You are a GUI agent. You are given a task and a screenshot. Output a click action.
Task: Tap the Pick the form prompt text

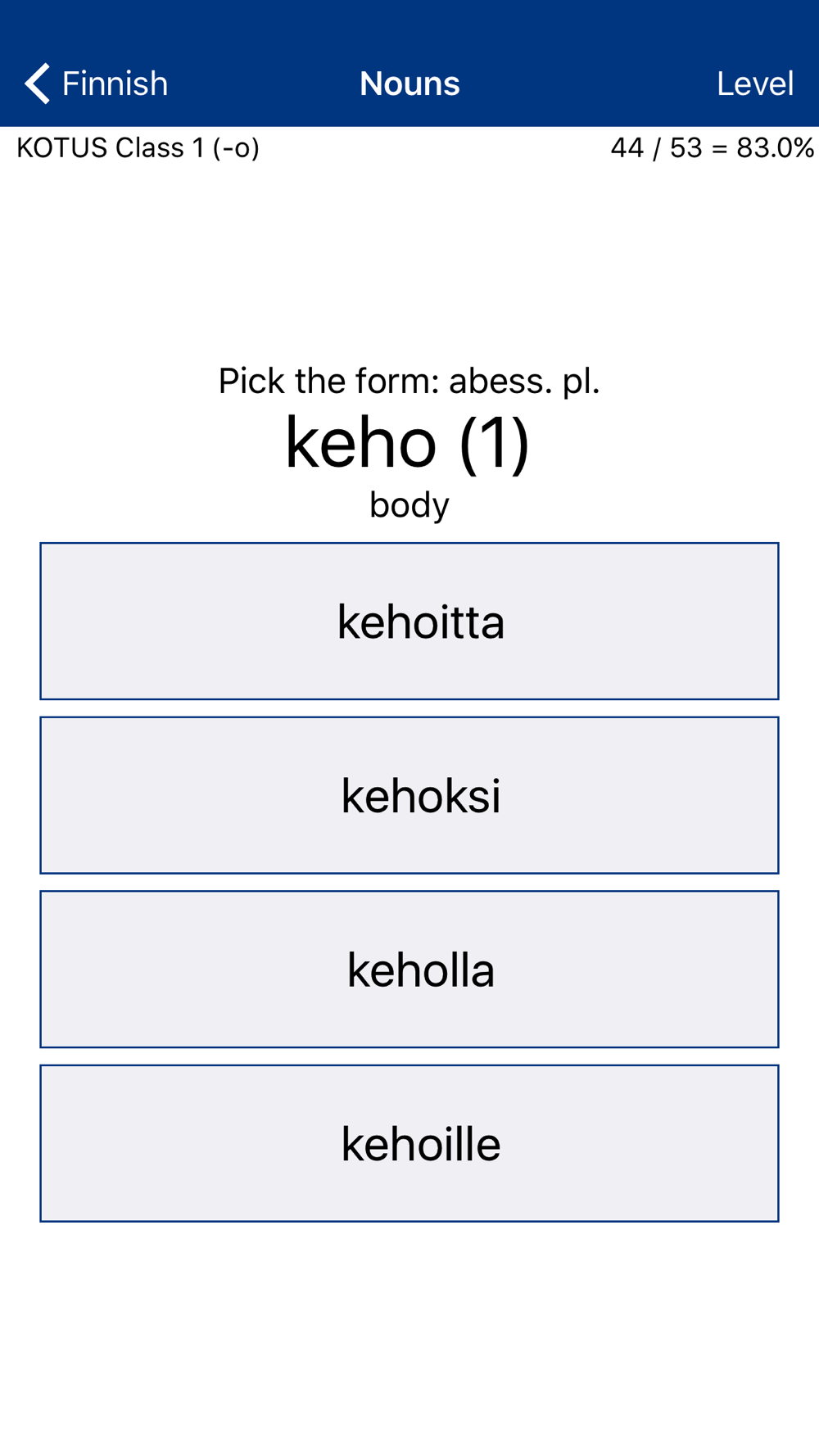[x=329, y=381]
